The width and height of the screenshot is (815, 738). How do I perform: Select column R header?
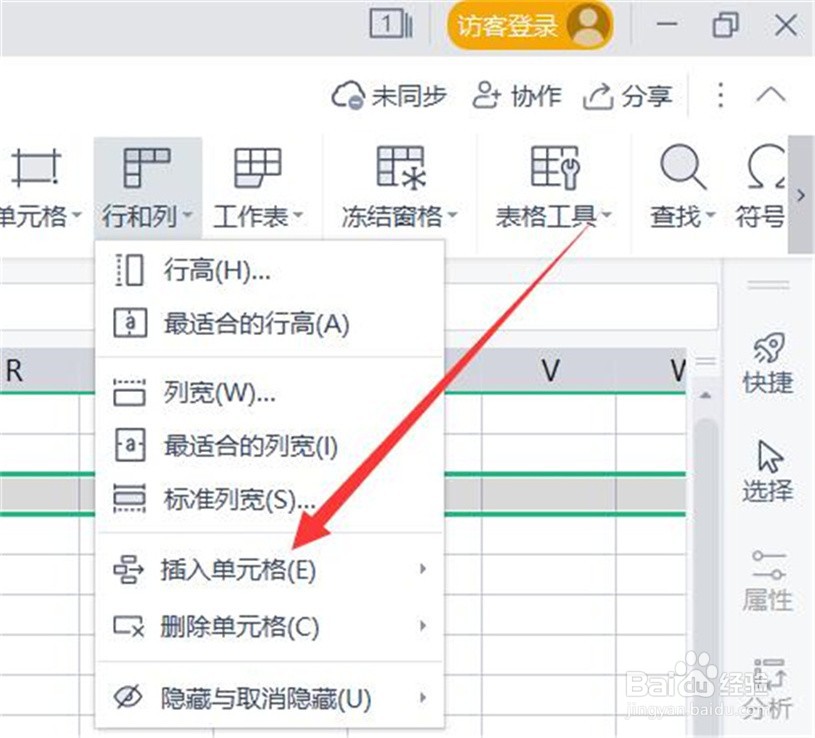(x=40, y=370)
